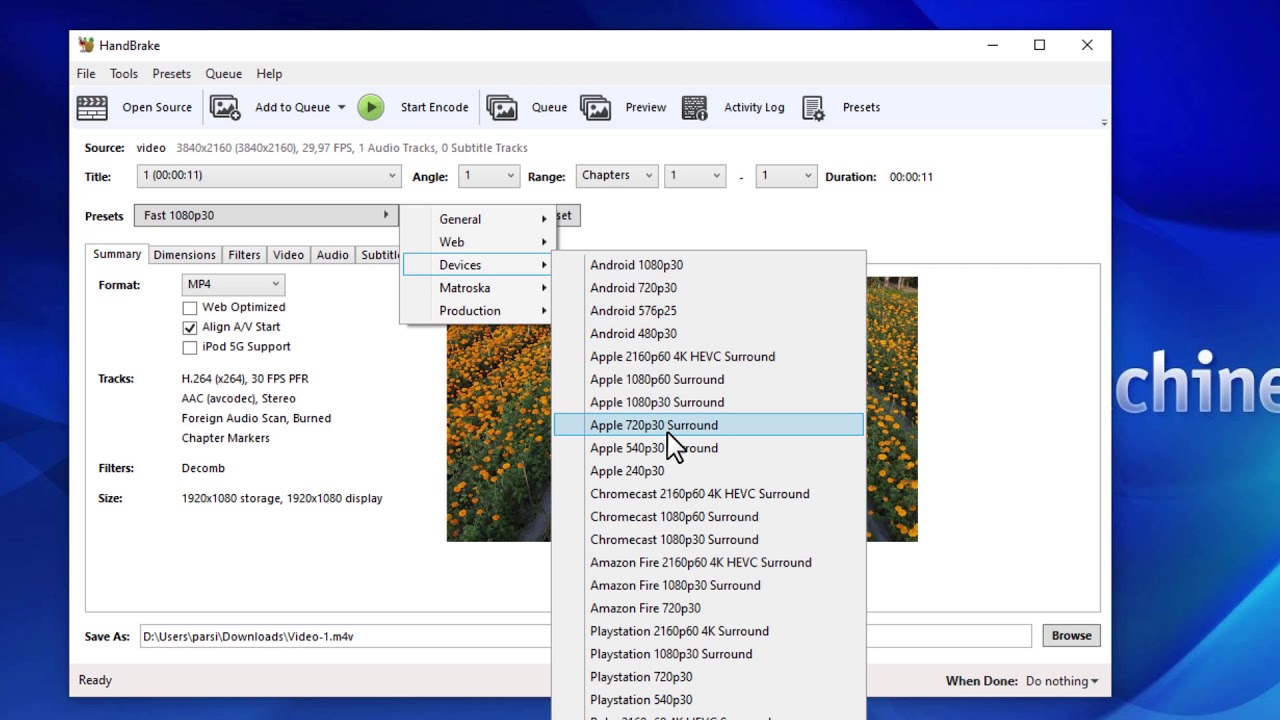Select Apple 1080p60 Surround preset

[708, 380]
